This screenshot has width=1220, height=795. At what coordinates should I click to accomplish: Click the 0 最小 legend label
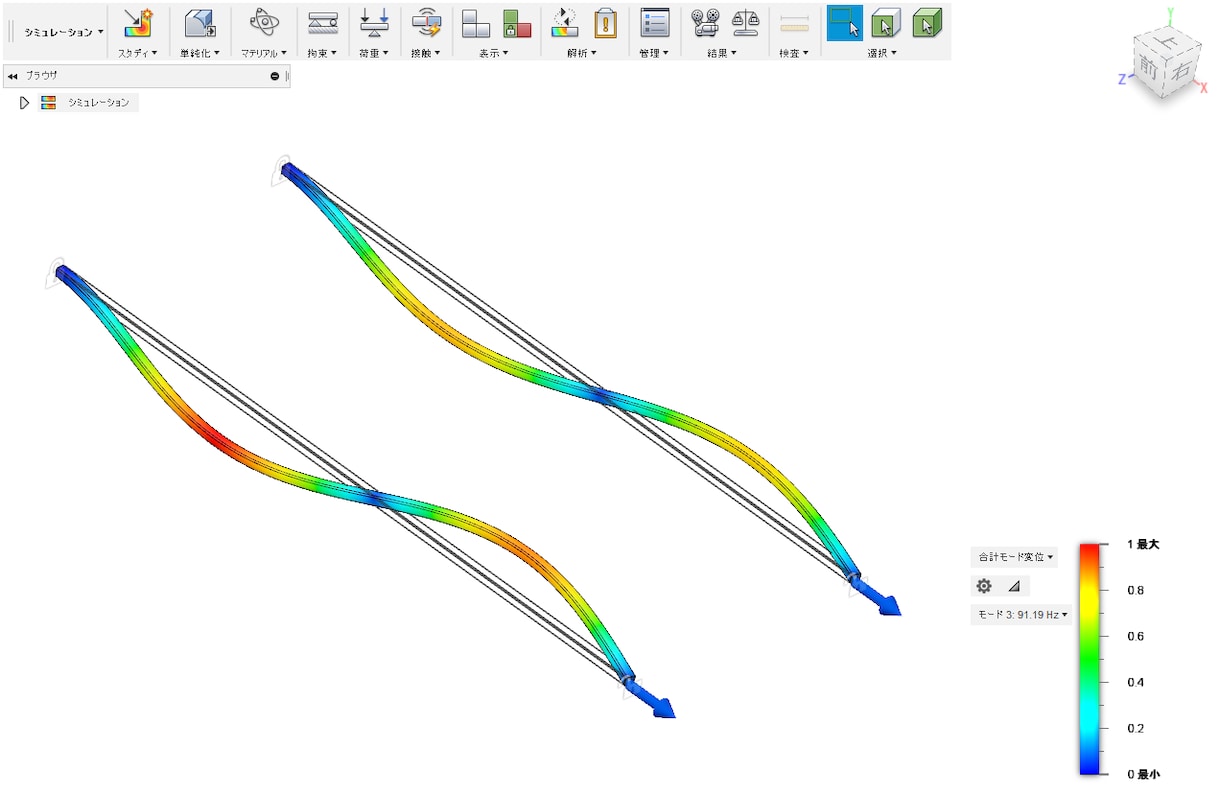point(1143,774)
